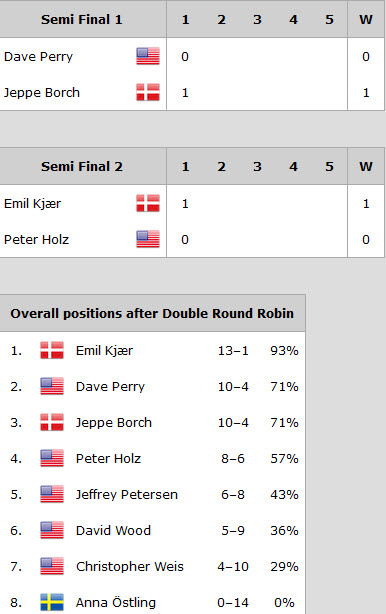This screenshot has width=386, height=614.
Task: Click Emil Kjær's name in overall positions
Action: 105,350
